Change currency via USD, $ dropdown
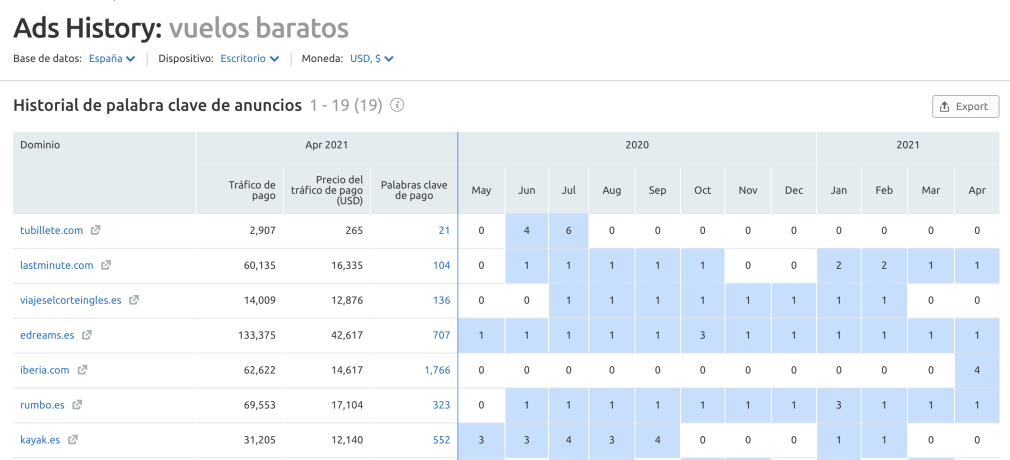 point(371,59)
